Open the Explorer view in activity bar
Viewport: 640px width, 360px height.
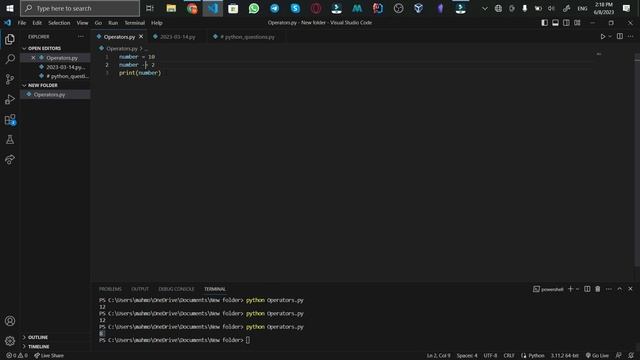pos(10,39)
